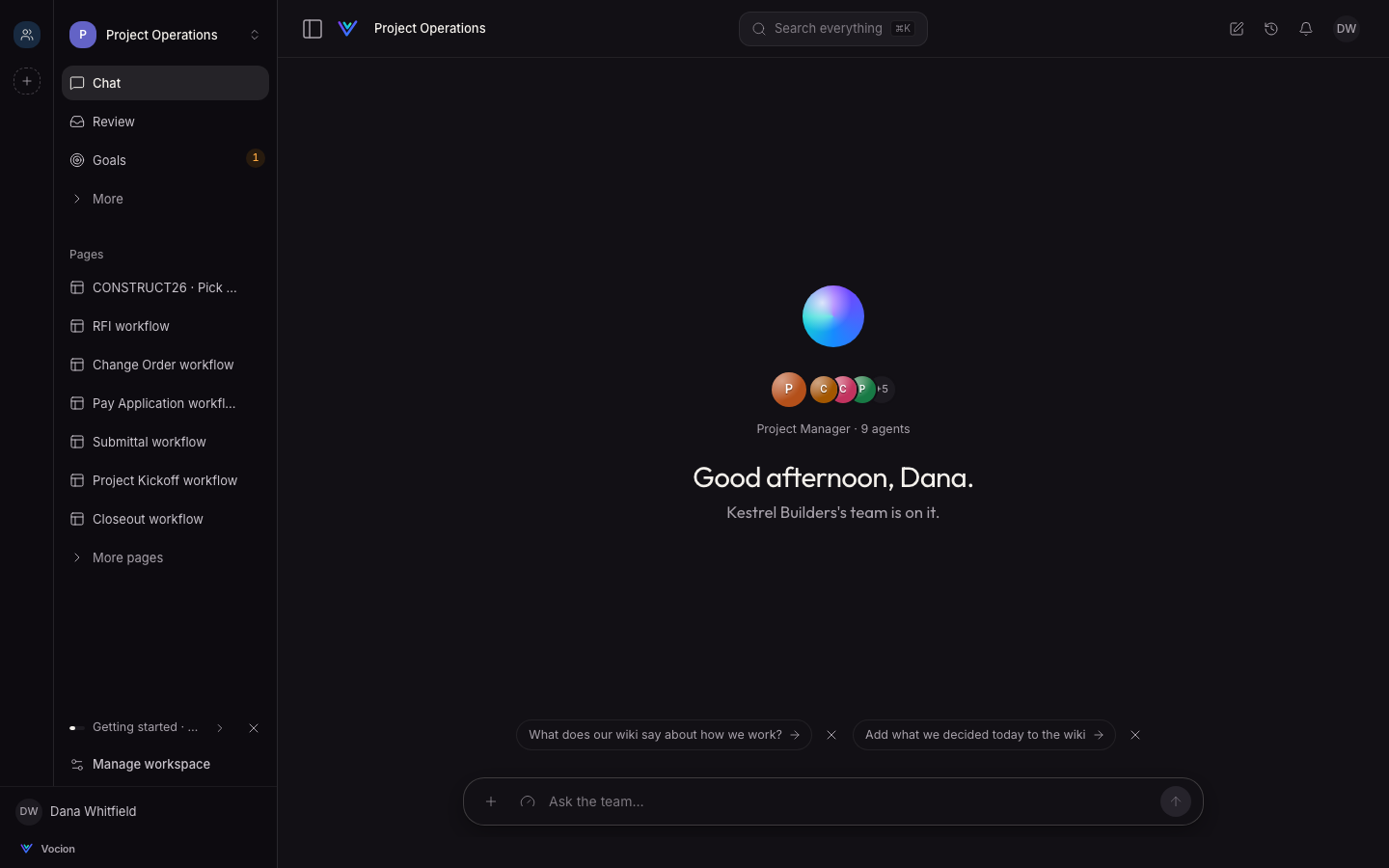
Task: Open Manage workspace
Action: tap(165, 764)
